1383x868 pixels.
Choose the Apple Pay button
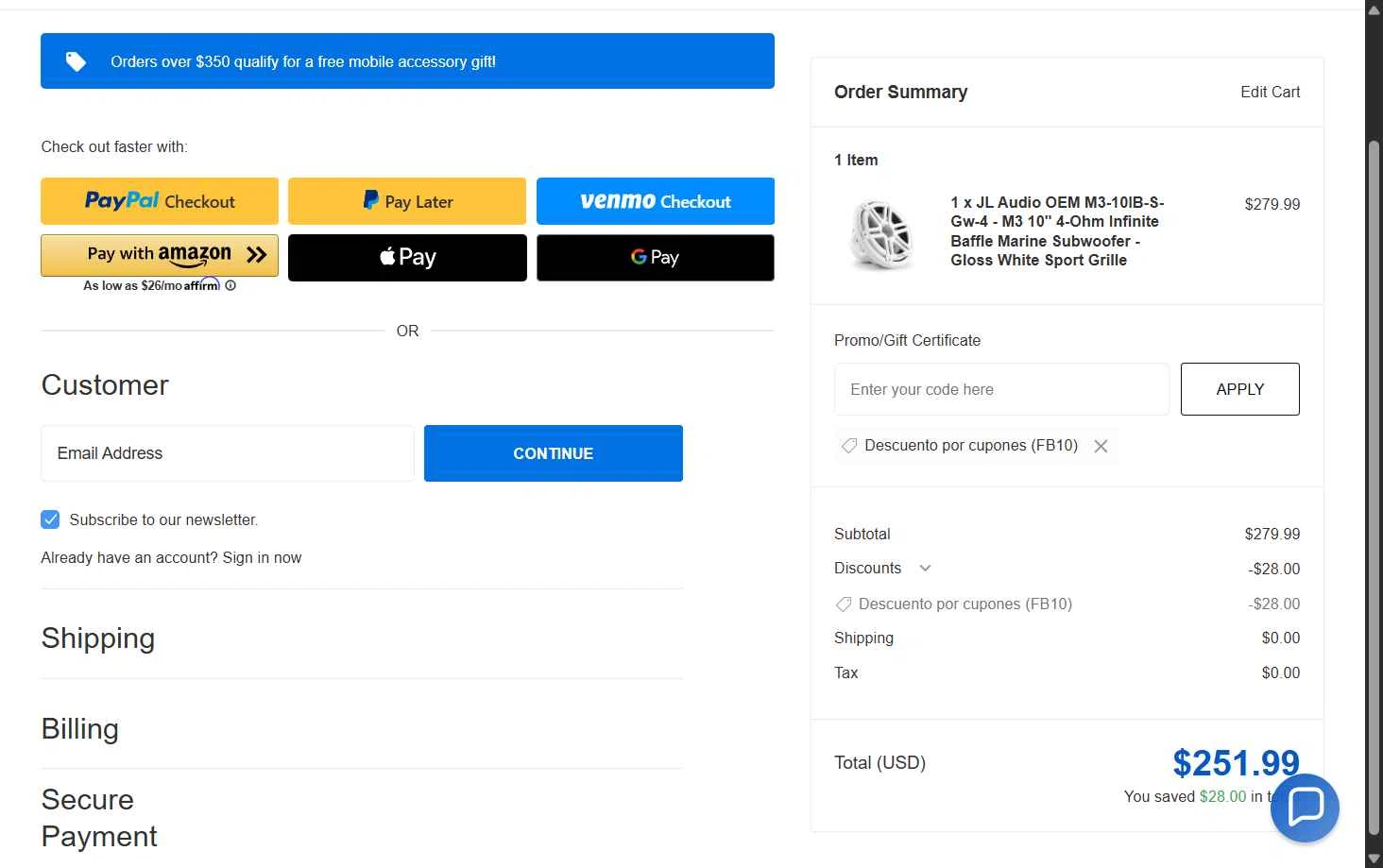click(407, 258)
